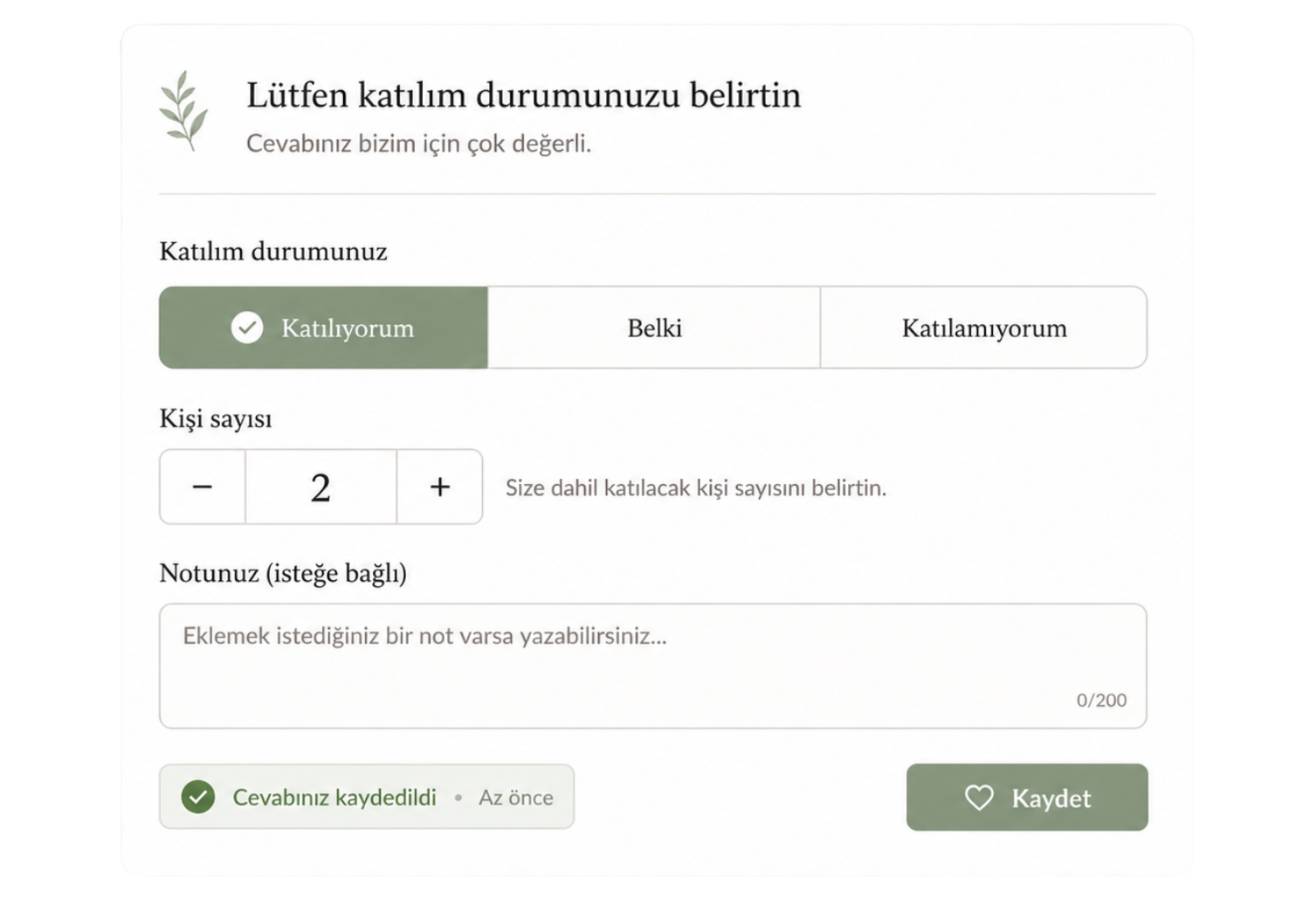Focus the optional note text area
1316x912 pixels.
653,666
